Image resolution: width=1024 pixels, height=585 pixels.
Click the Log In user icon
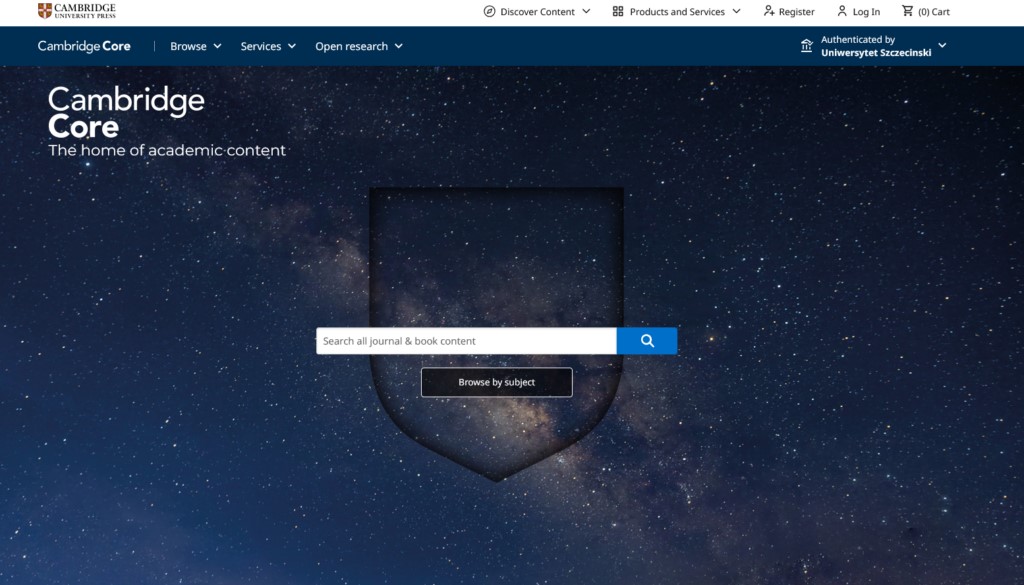(x=842, y=12)
